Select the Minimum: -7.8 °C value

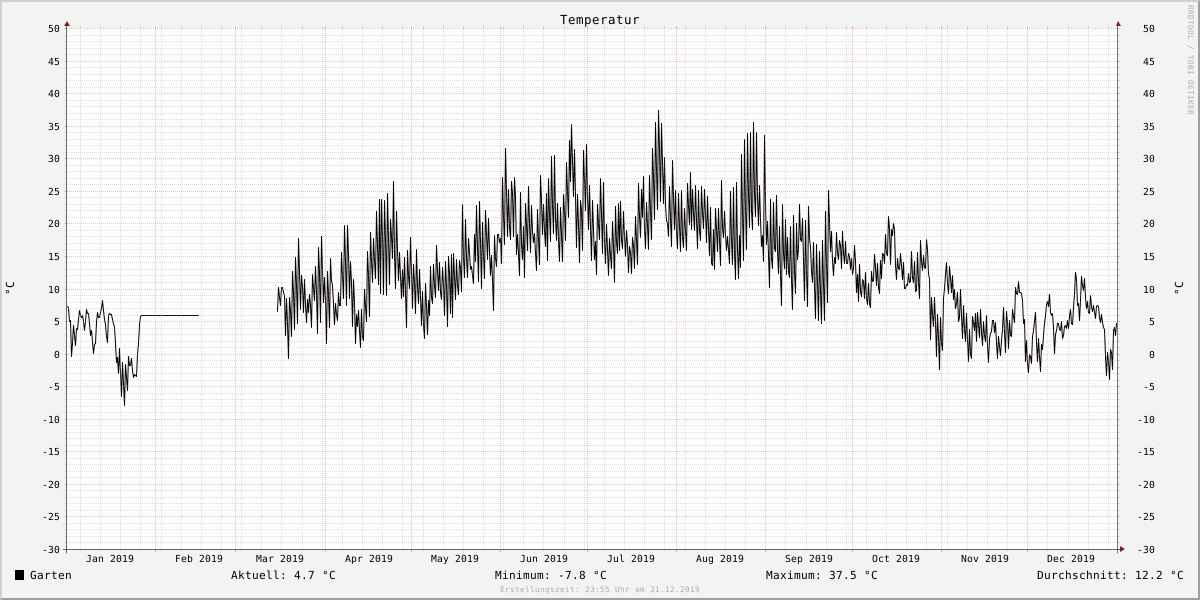click(x=550, y=575)
